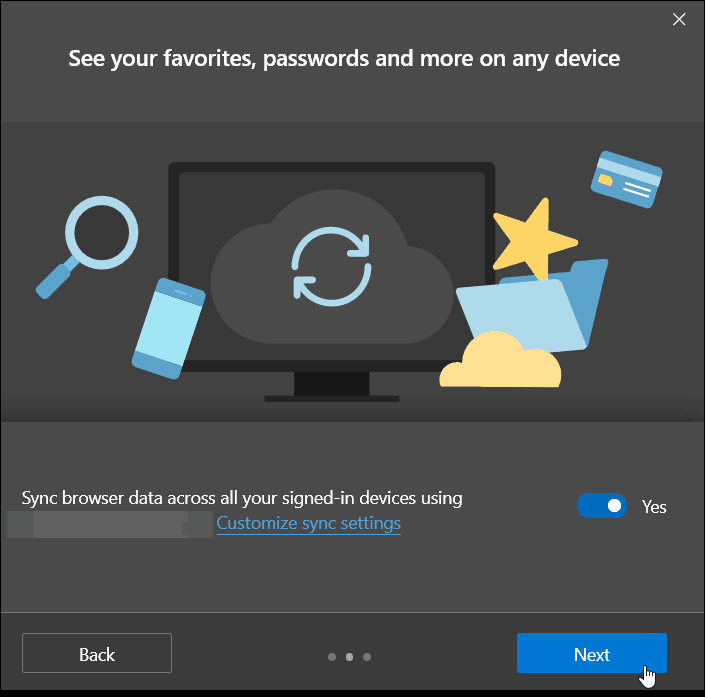705x697 pixels.
Task: Close the dialog with the X icon
Action: [x=679, y=19]
